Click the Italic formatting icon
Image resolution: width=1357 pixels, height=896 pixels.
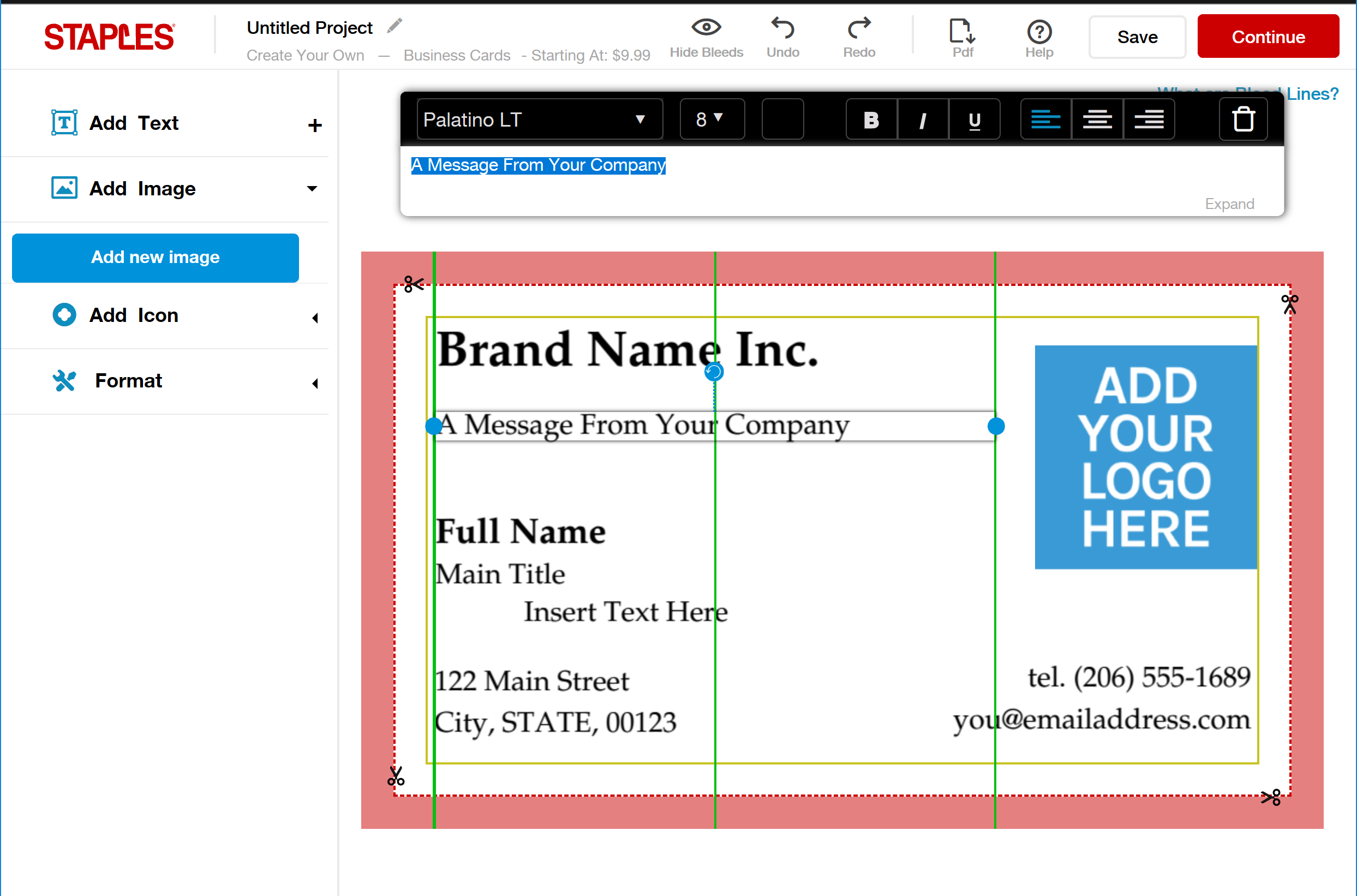921,121
